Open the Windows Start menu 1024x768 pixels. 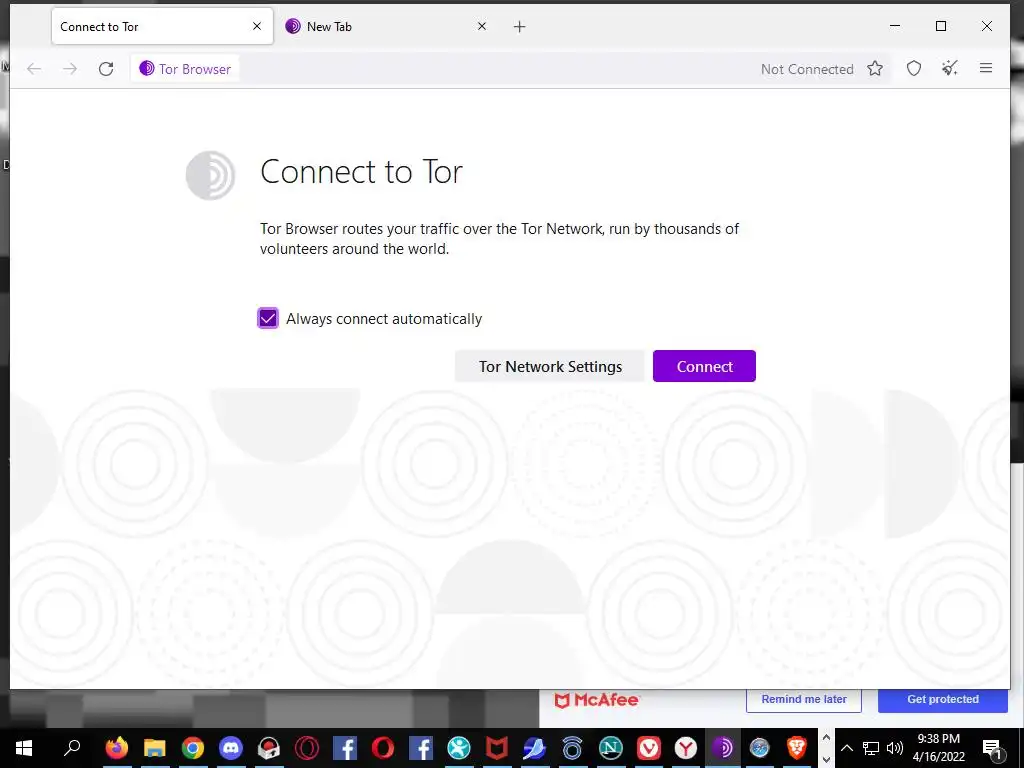click(24, 748)
